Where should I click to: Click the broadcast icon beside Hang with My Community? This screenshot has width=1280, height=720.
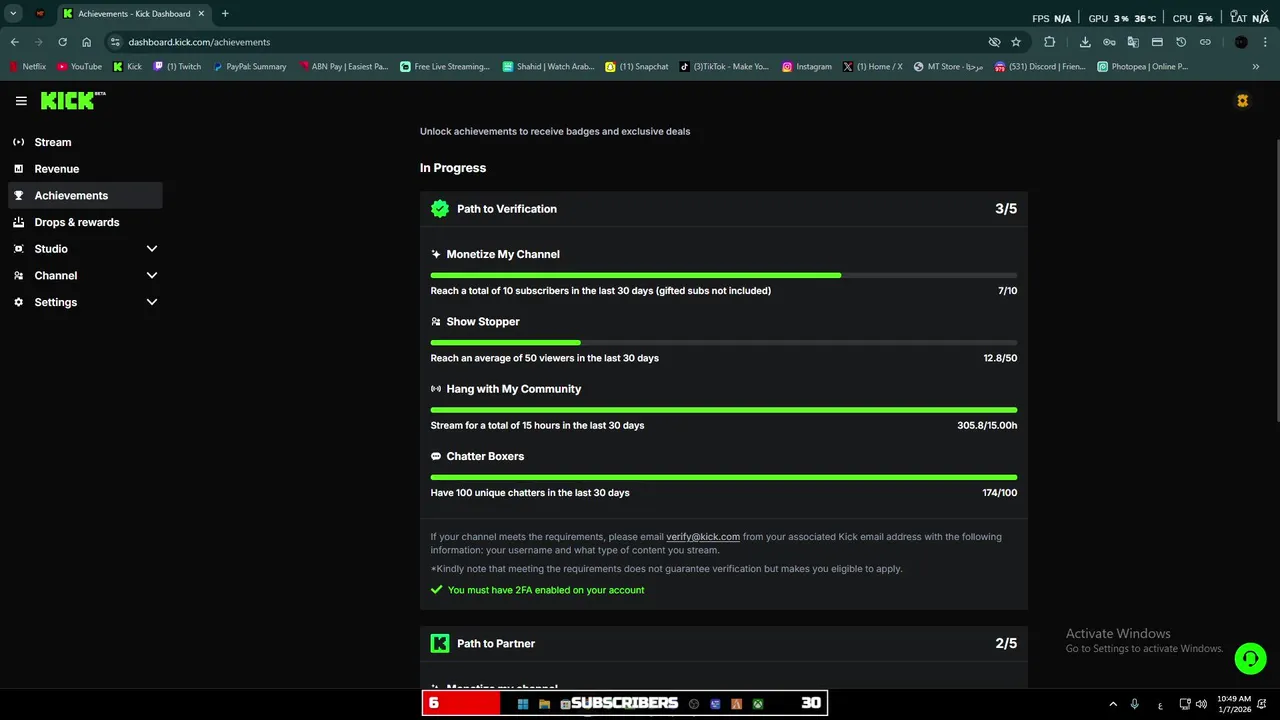click(x=436, y=389)
